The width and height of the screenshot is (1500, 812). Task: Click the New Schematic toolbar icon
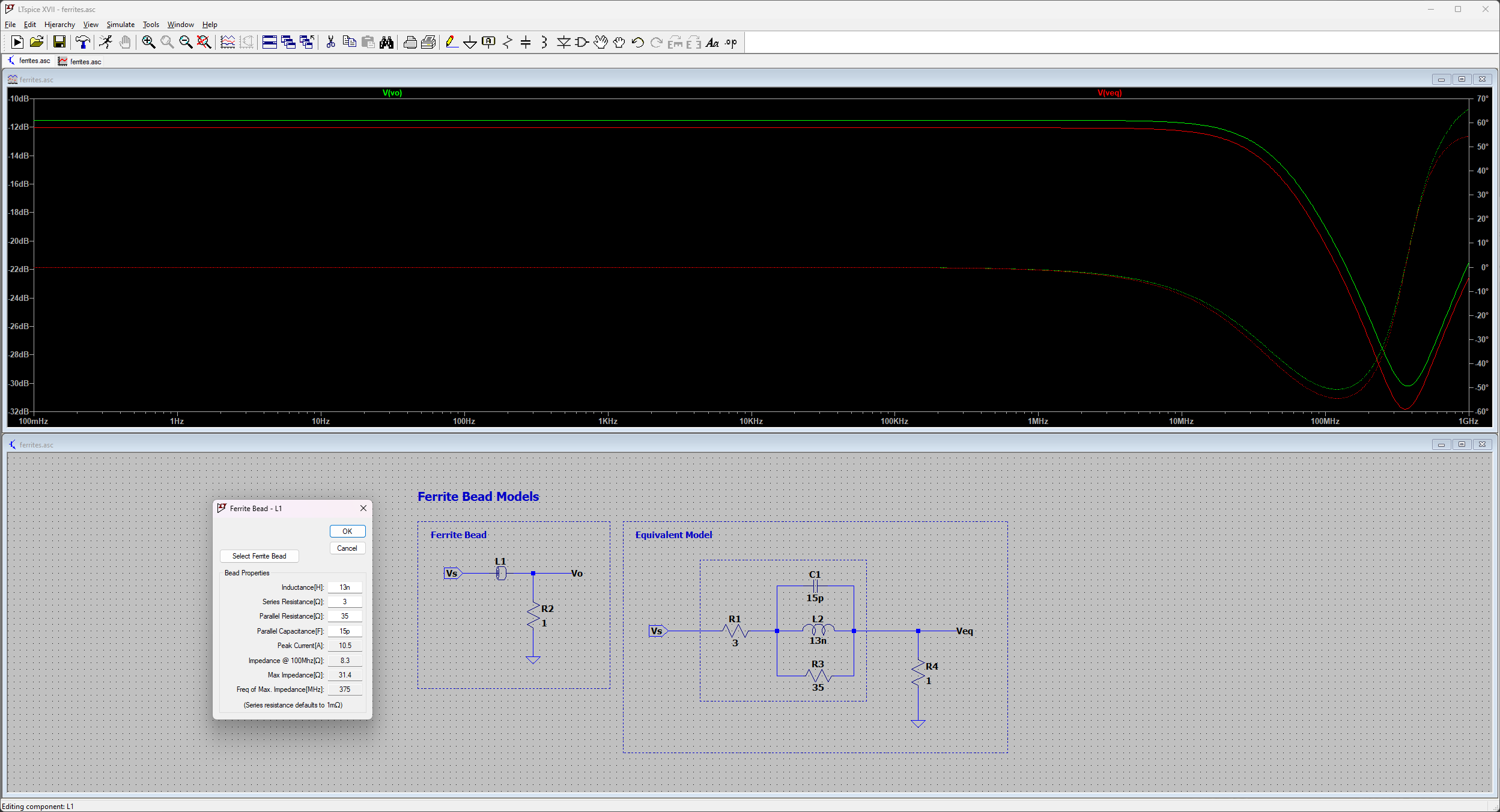coord(17,42)
